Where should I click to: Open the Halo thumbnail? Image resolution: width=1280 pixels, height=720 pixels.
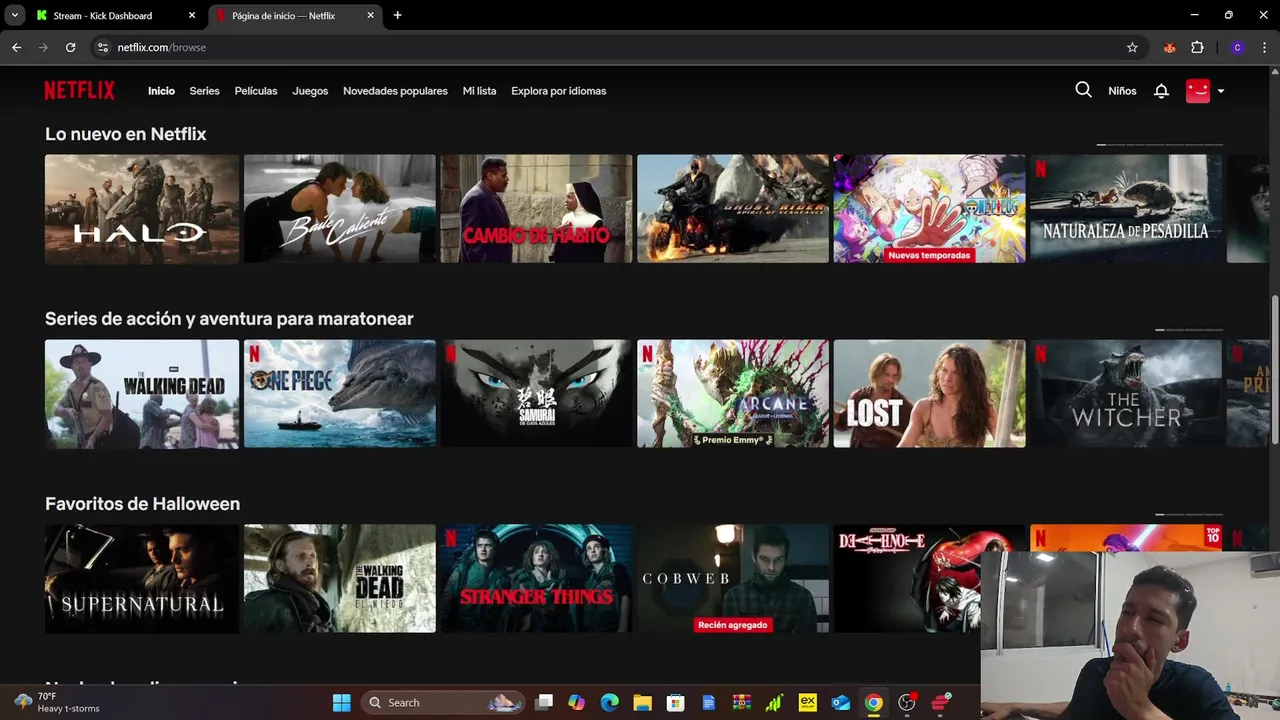click(142, 209)
